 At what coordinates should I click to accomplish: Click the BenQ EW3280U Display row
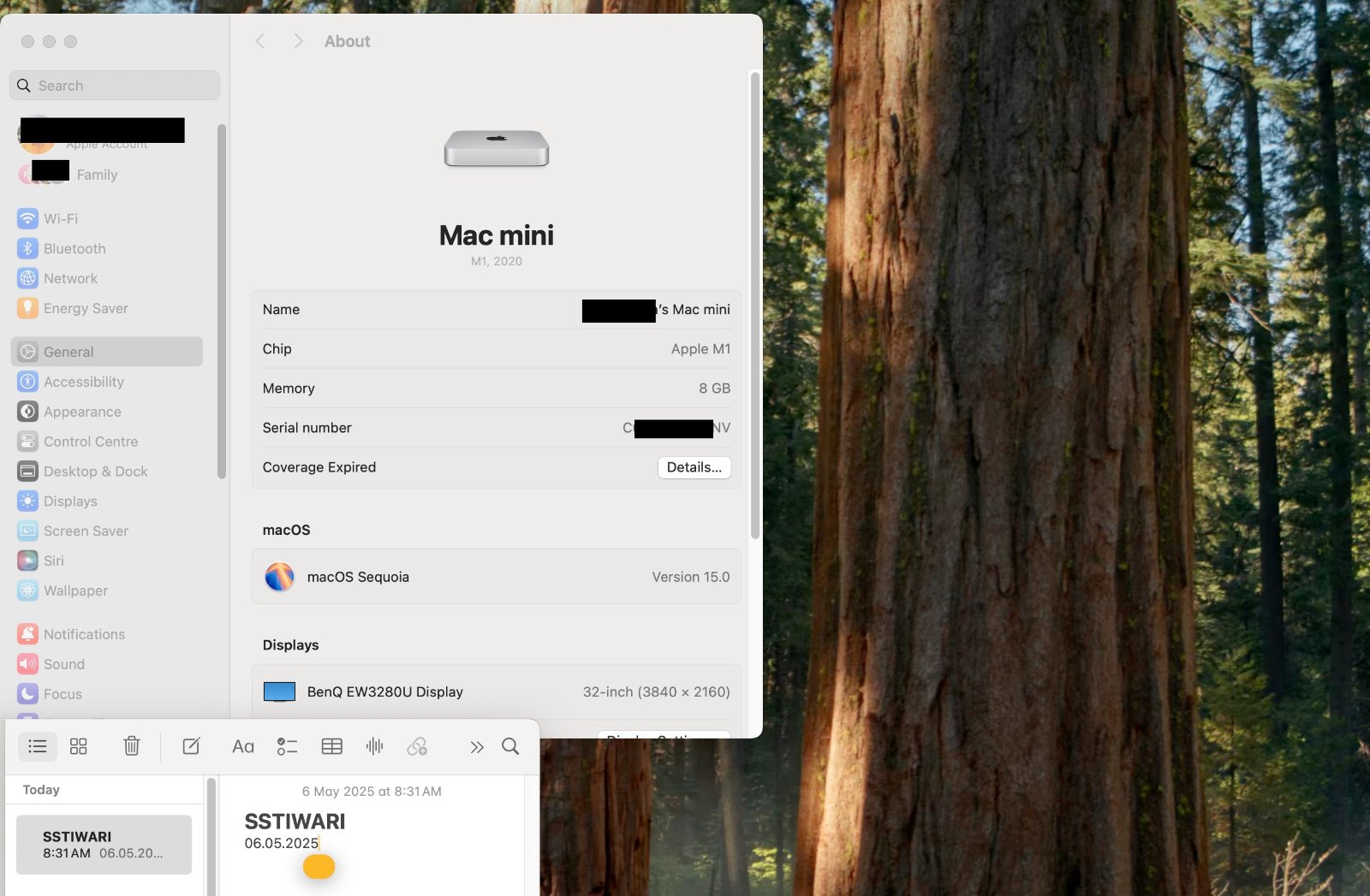click(x=497, y=691)
